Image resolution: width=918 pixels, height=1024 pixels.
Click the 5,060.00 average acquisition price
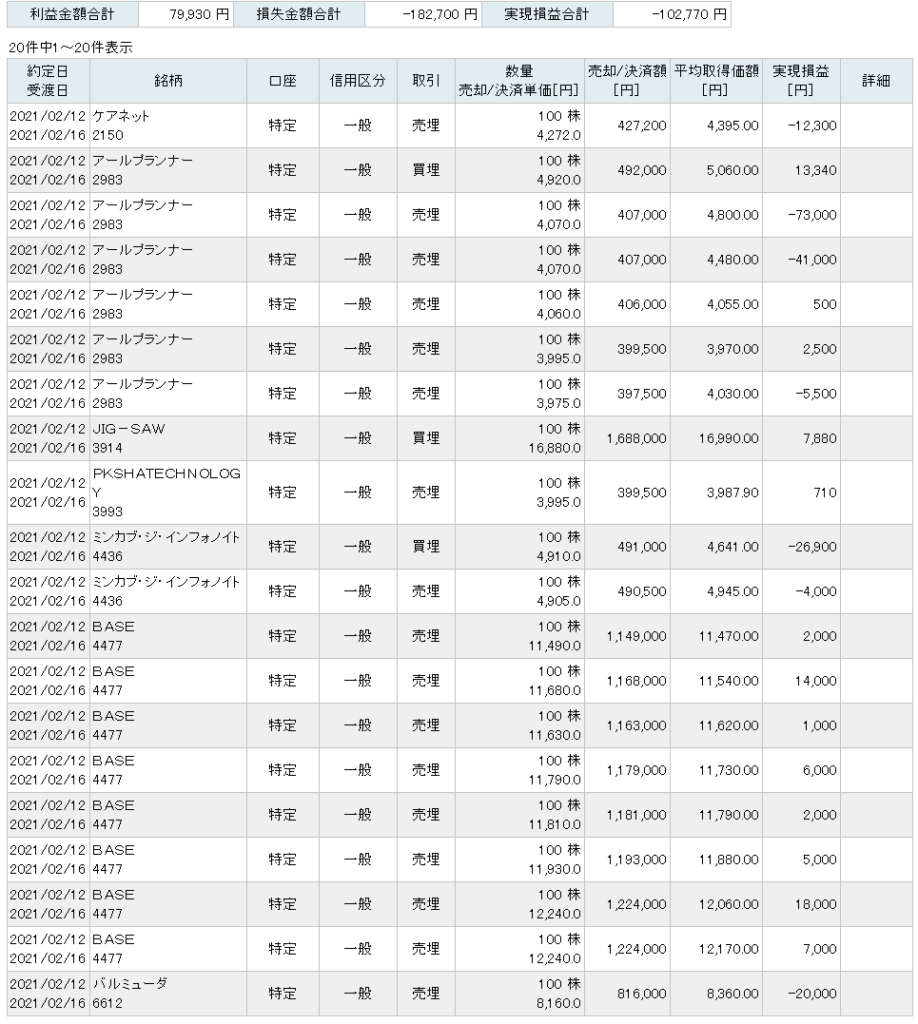733,170
